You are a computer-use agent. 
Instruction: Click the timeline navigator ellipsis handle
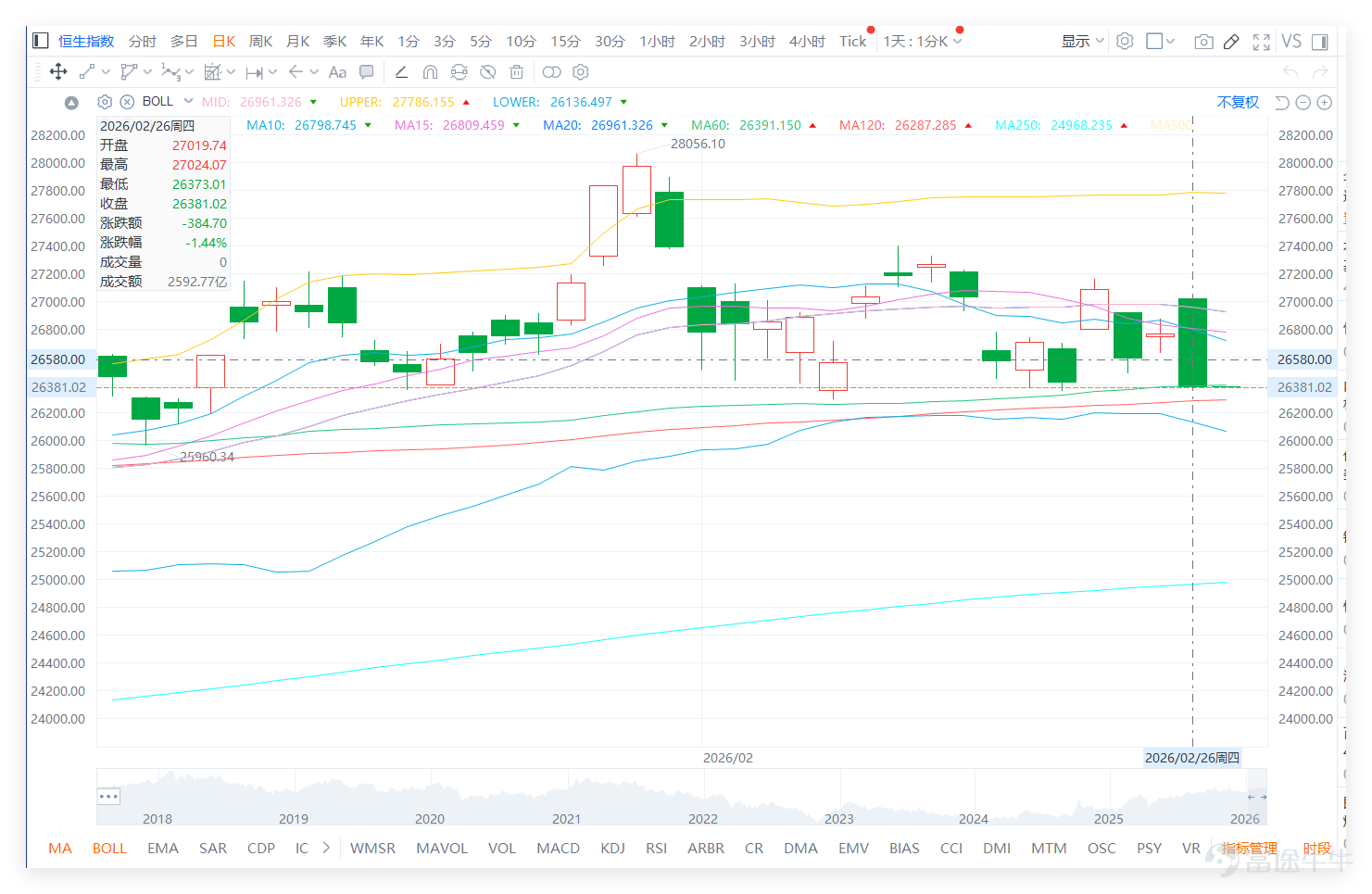click(x=108, y=796)
